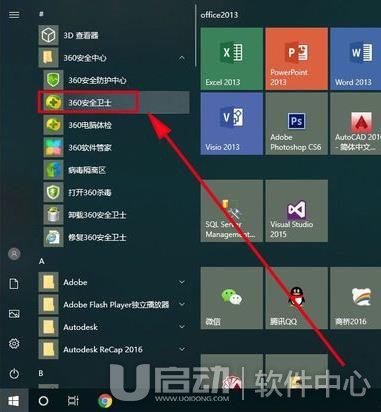Image resolution: width=381 pixels, height=412 pixels.
Task: Open Adobe Flash Player独立播放器 folder entry
Action: coord(113,305)
